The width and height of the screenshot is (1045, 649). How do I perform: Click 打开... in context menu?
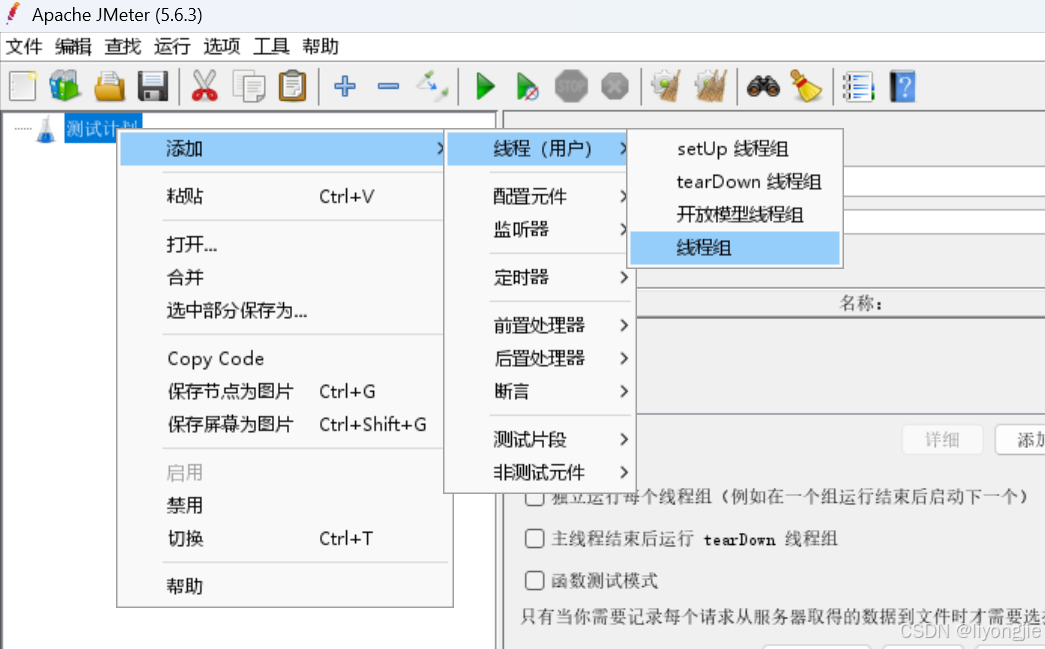(283, 244)
